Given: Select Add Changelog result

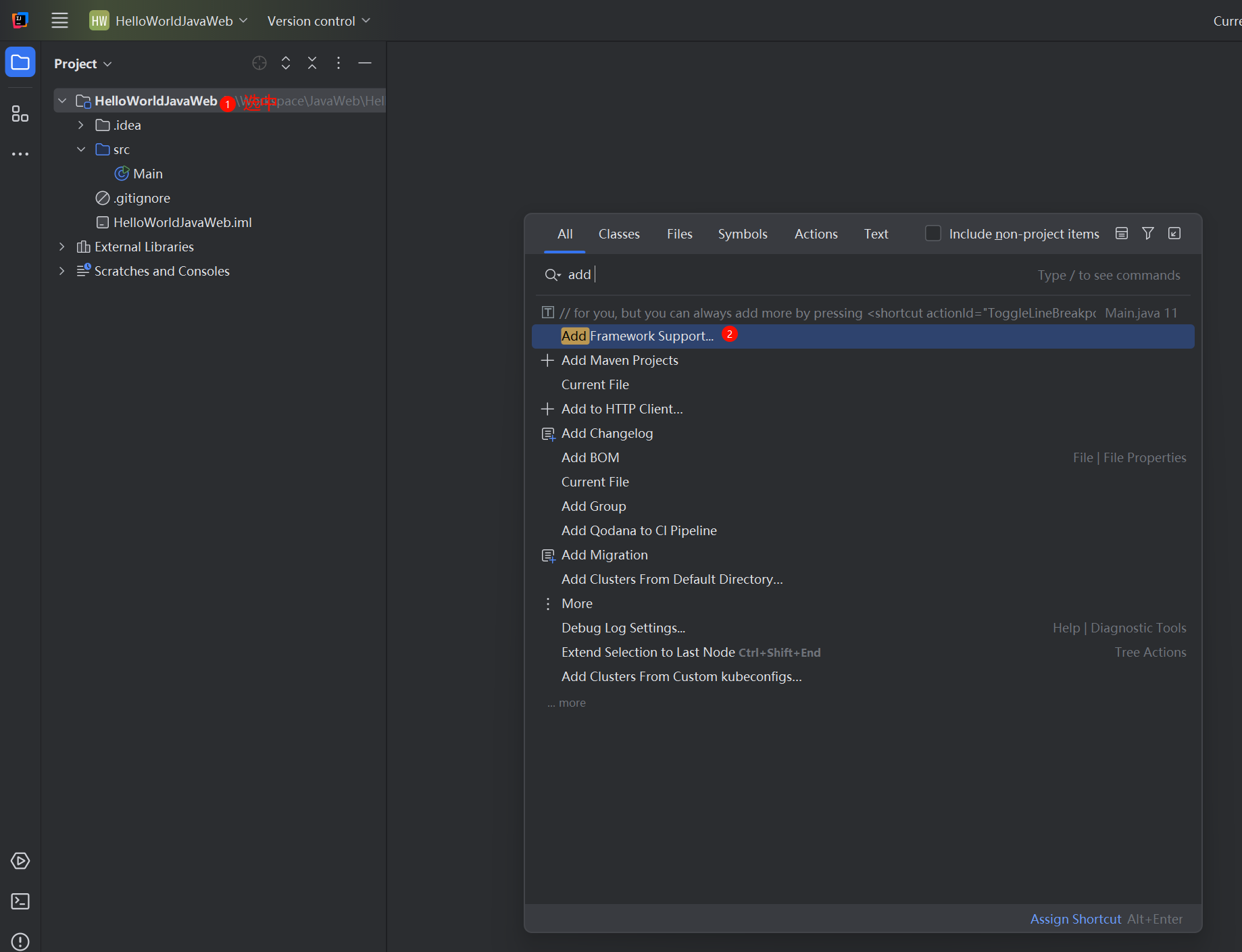Looking at the screenshot, I should pos(863,433).
